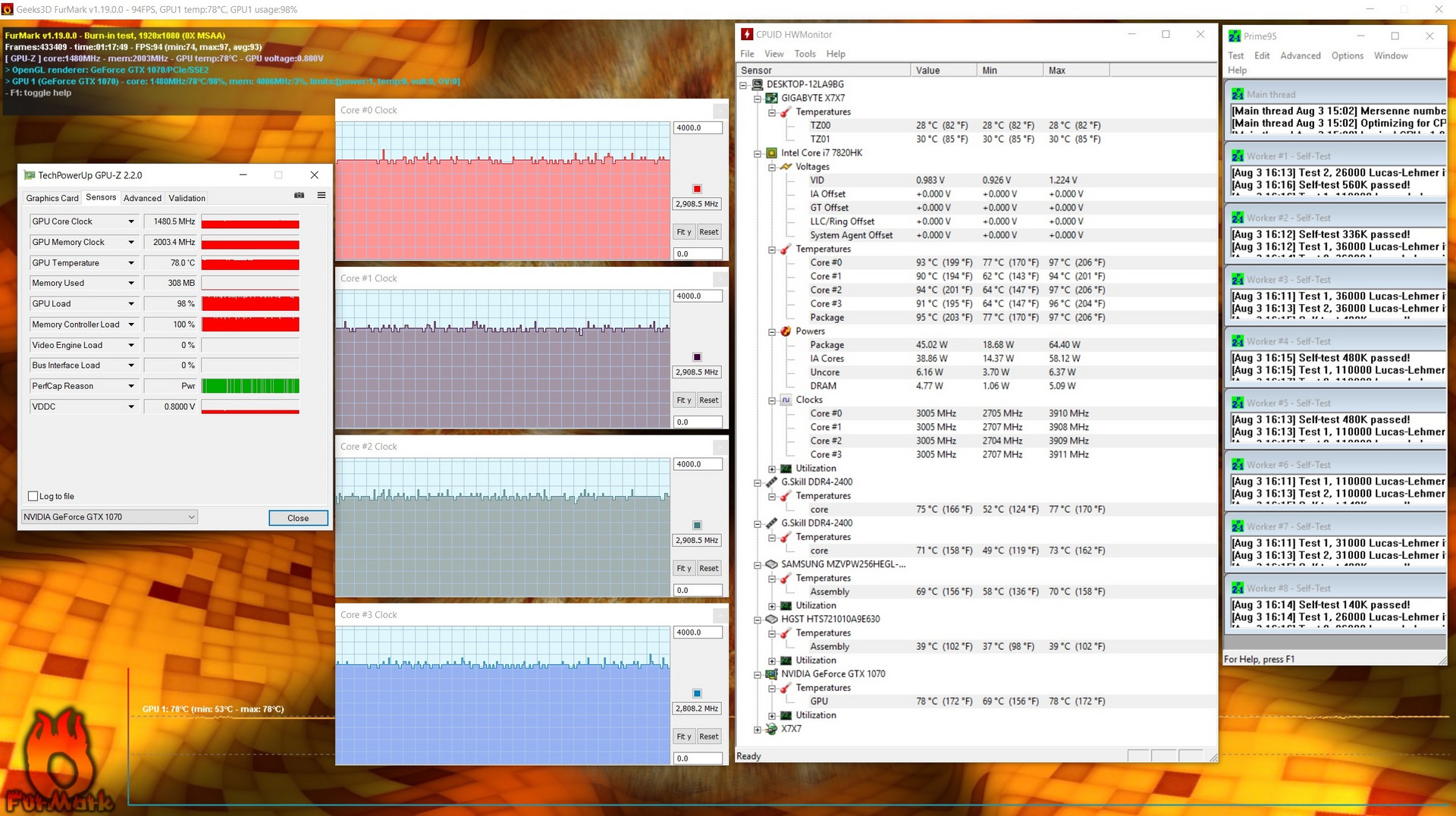The width and height of the screenshot is (1456, 816).
Task: Click the Prime95 Worker #8 window icon
Action: point(1238,588)
